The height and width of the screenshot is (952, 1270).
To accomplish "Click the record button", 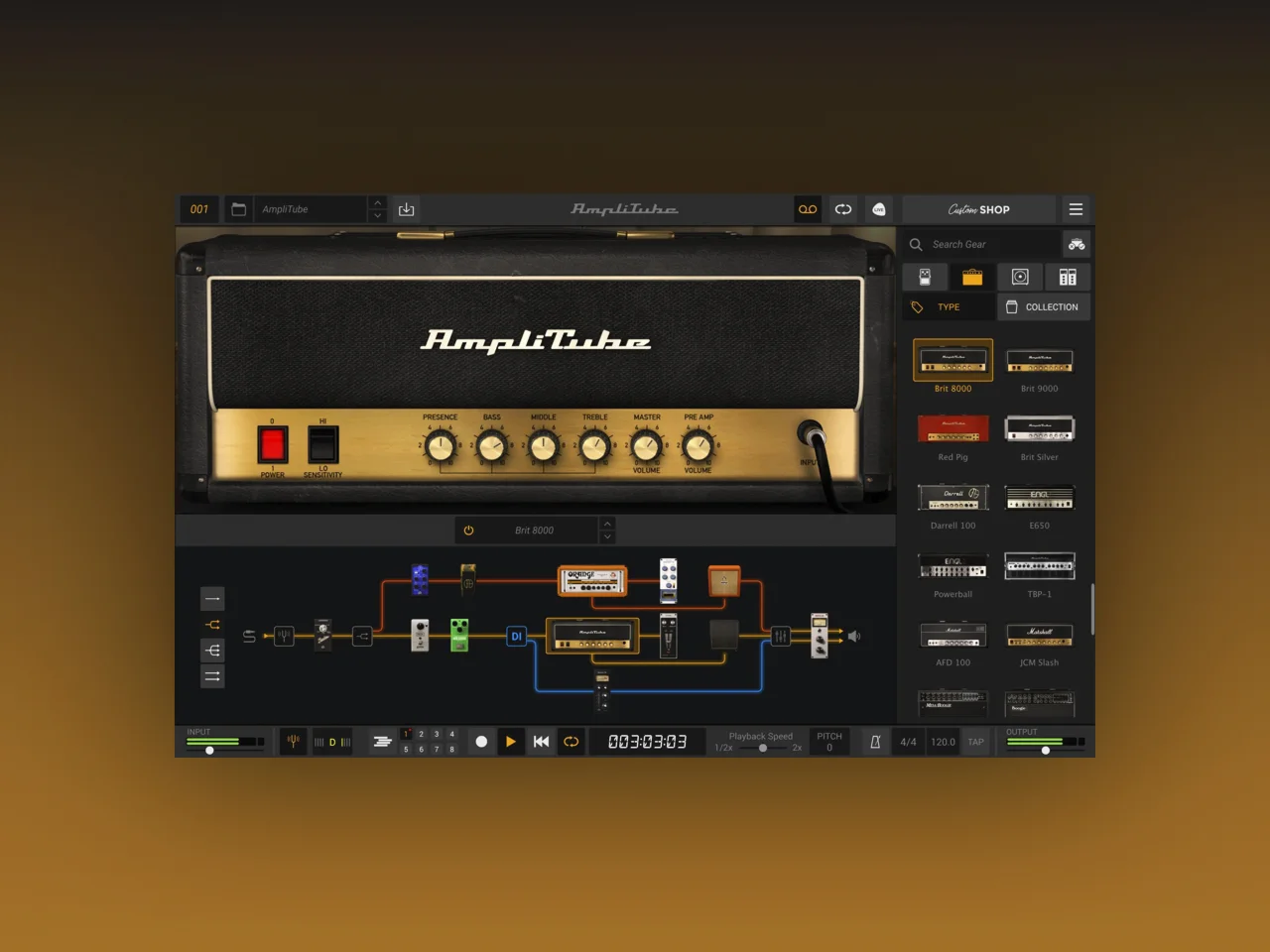I will pyautogui.click(x=481, y=742).
